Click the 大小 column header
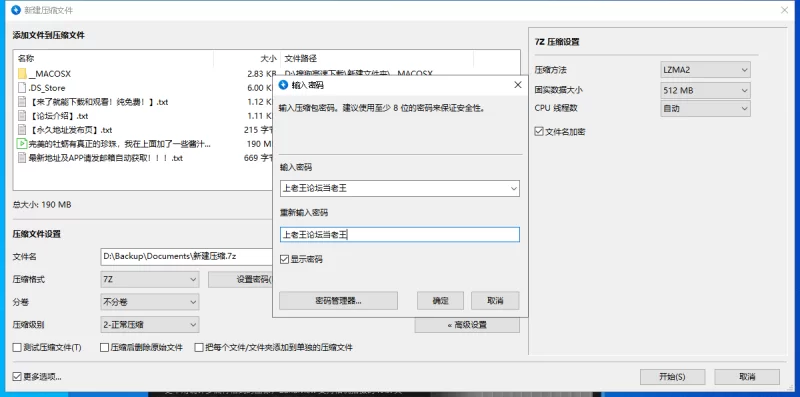This screenshot has height=397, width=800. [x=268, y=58]
